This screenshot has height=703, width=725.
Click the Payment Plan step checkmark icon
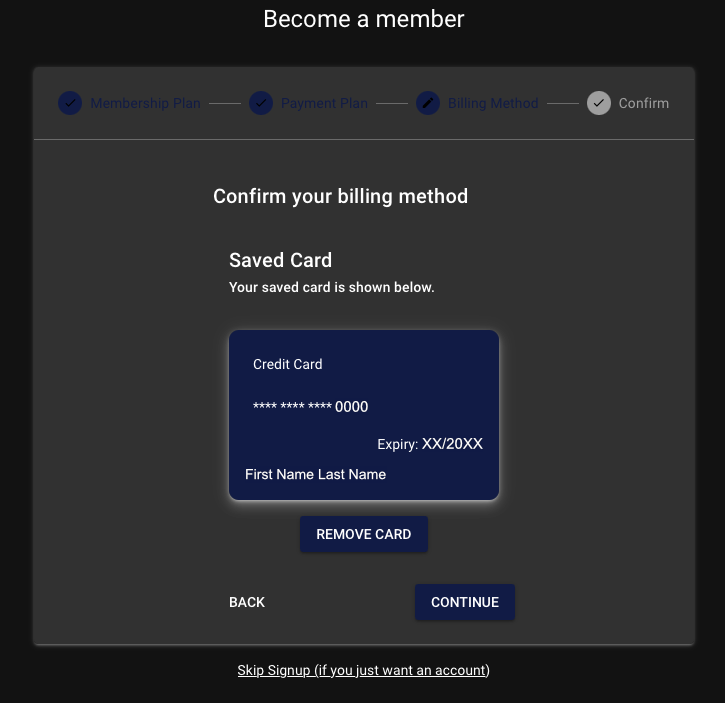[261, 103]
